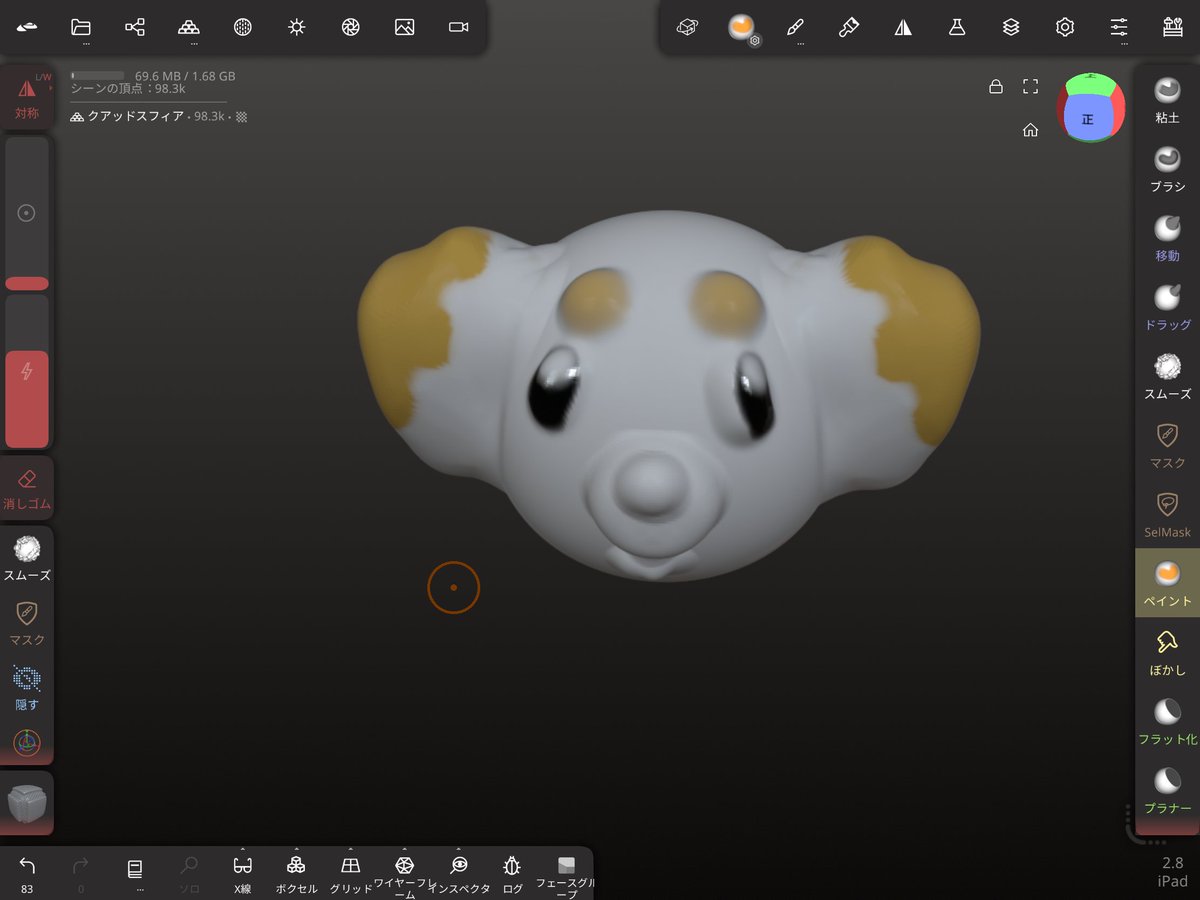Tap the view orientation cube
1200x900 pixels.
[x=1091, y=108]
